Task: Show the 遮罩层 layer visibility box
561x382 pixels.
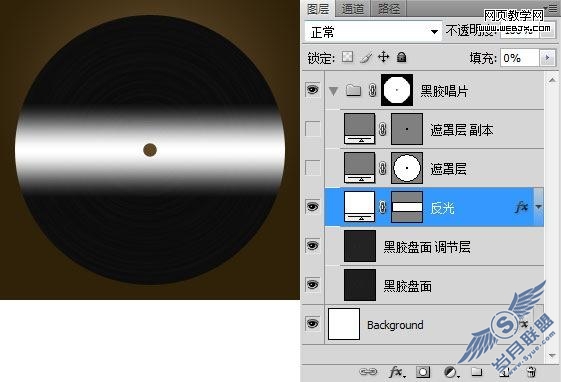Action: point(312,167)
